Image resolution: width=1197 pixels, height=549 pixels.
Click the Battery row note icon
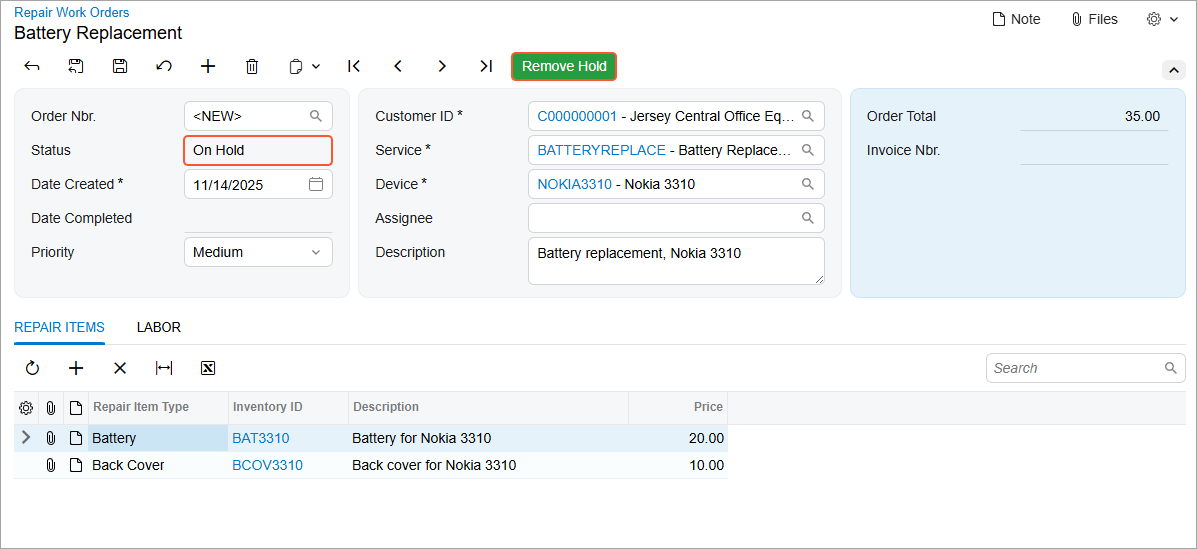click(x=76, y=438)
